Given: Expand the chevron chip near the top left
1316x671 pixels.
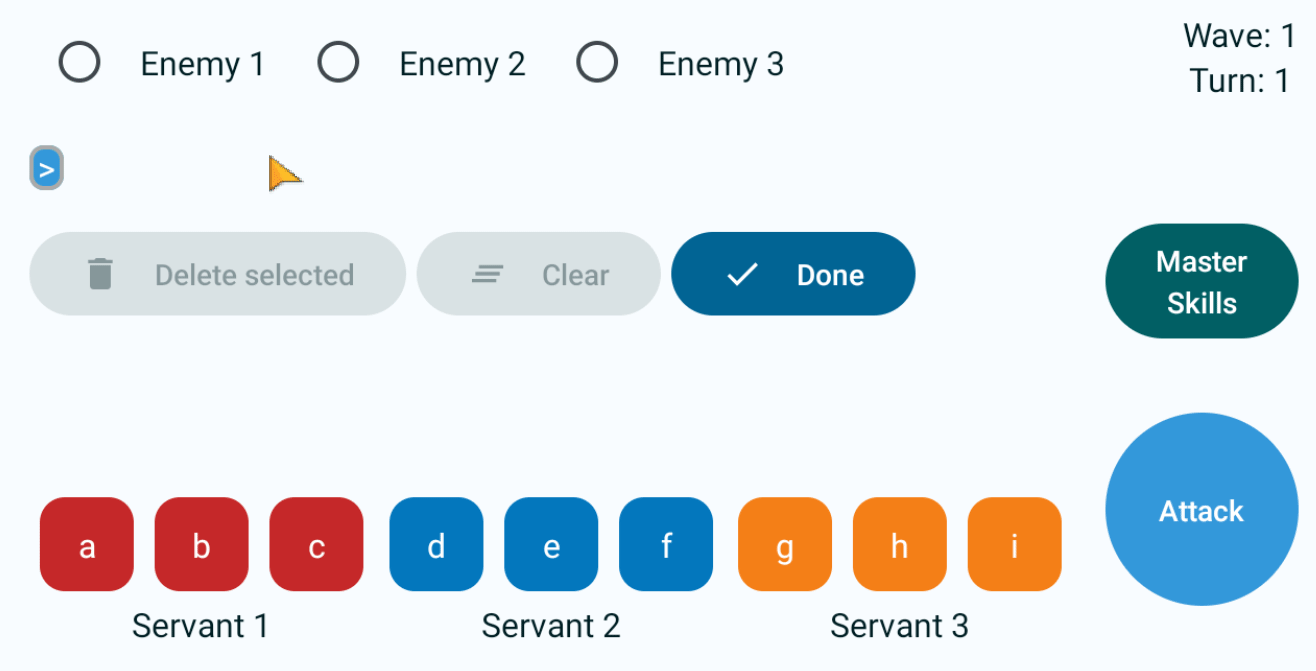Looking at the screenshot, I should (x=46, y=167).
